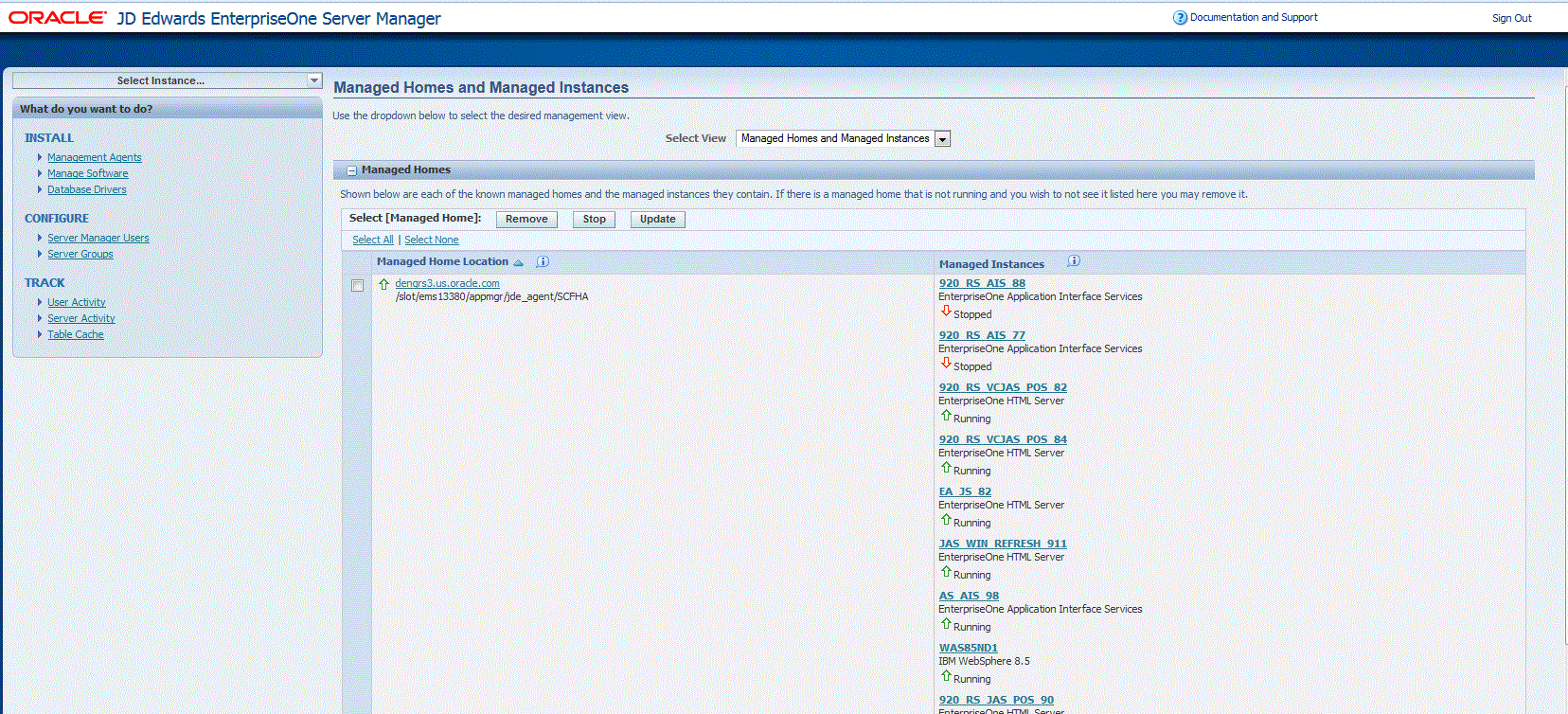The height and width of the screenshot is (714, 1568).
Task: Click the Running icon under WAS85ND1
Action: [x=946, y=676]
